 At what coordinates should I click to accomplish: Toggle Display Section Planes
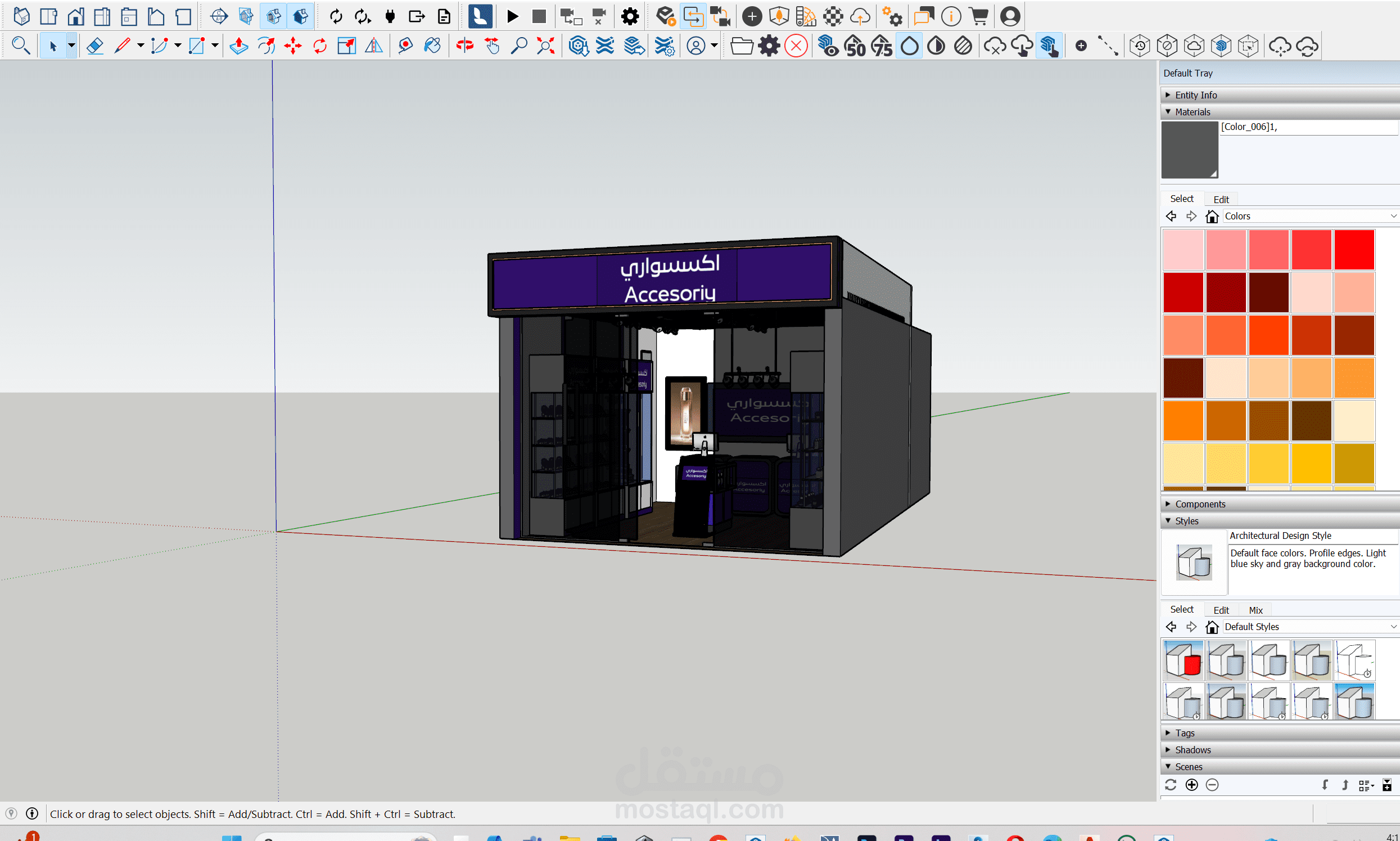(x=246, y=16)
